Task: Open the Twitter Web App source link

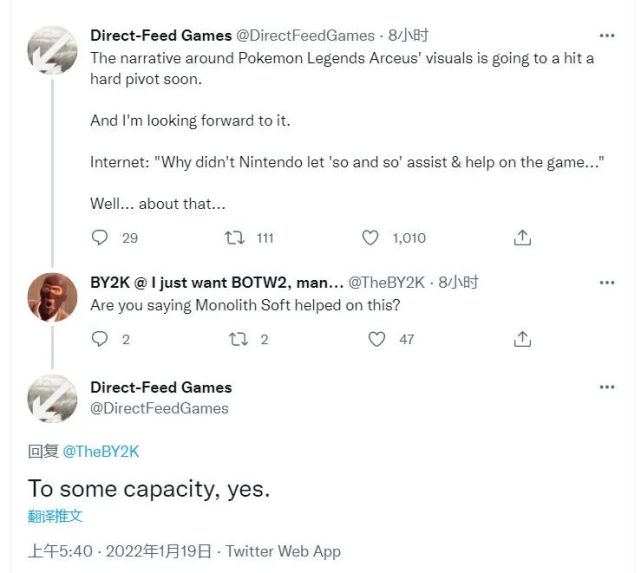Action: pos(283,551)
